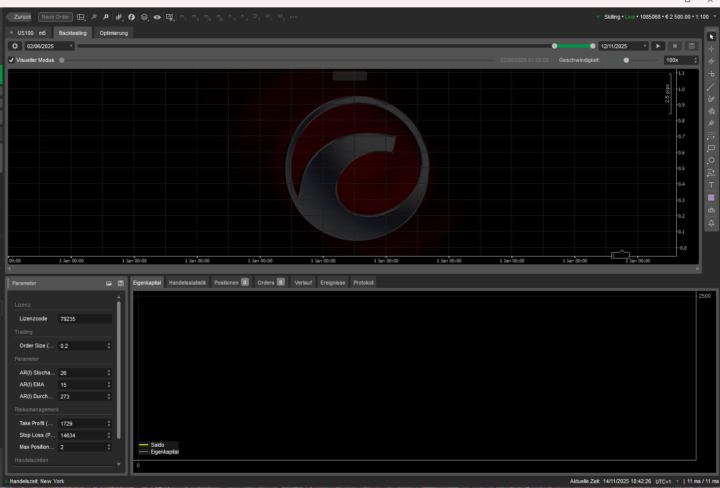Image resolution: width=720 pixels, height=488 pixels.
Task: Click the Zurück button
Action: (22, 18)
